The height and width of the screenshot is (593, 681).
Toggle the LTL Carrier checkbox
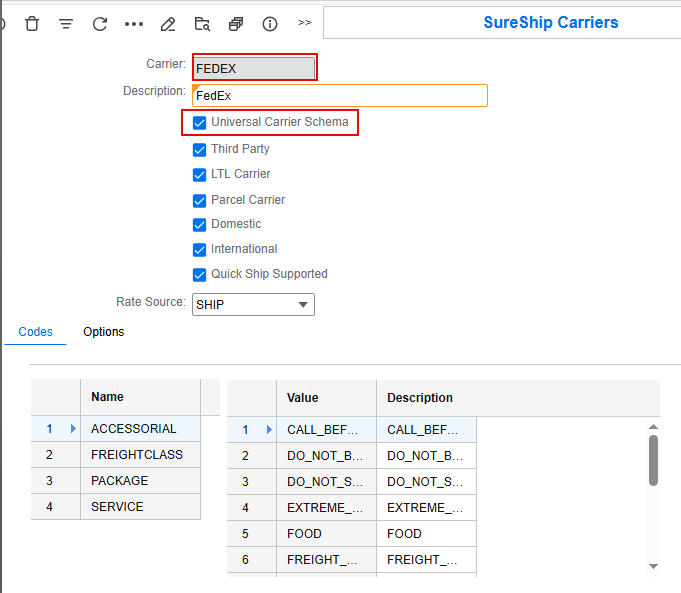click(200, 174)
